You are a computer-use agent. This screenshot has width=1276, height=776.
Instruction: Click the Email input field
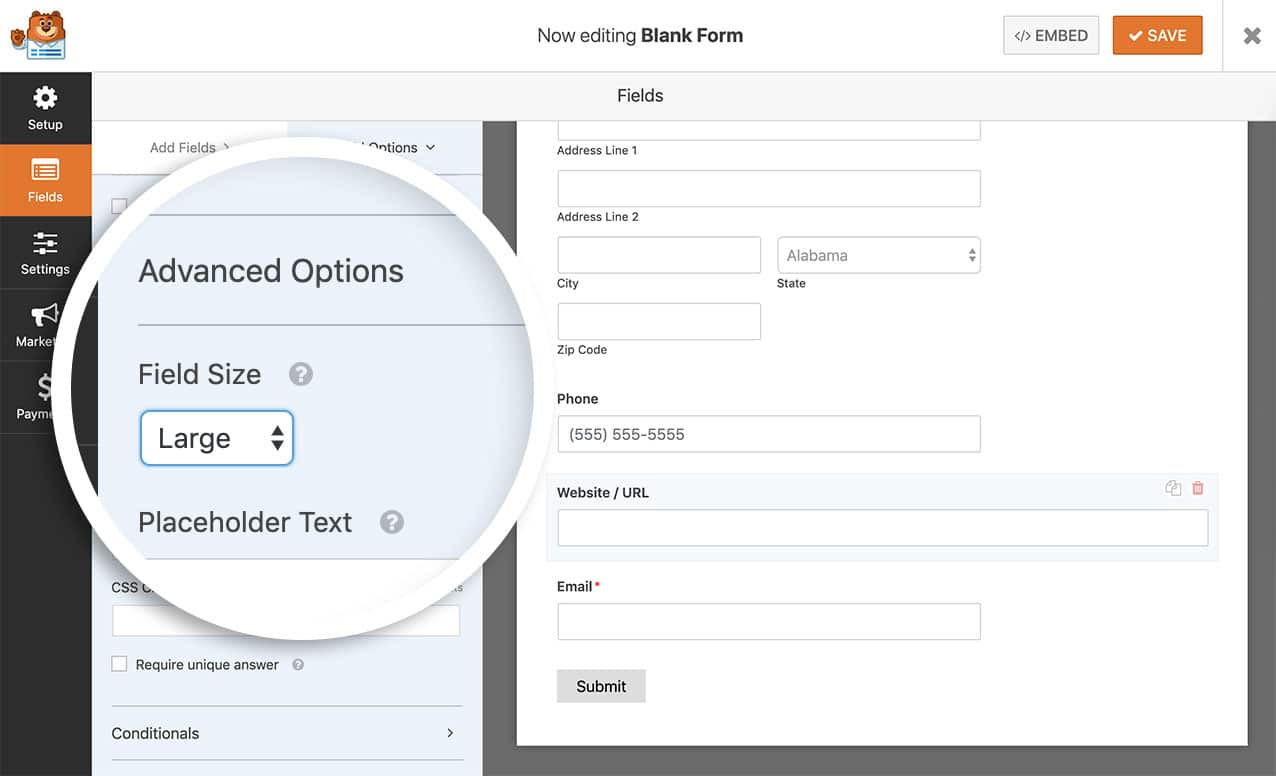pyautogui.click(x=768, y=621)
